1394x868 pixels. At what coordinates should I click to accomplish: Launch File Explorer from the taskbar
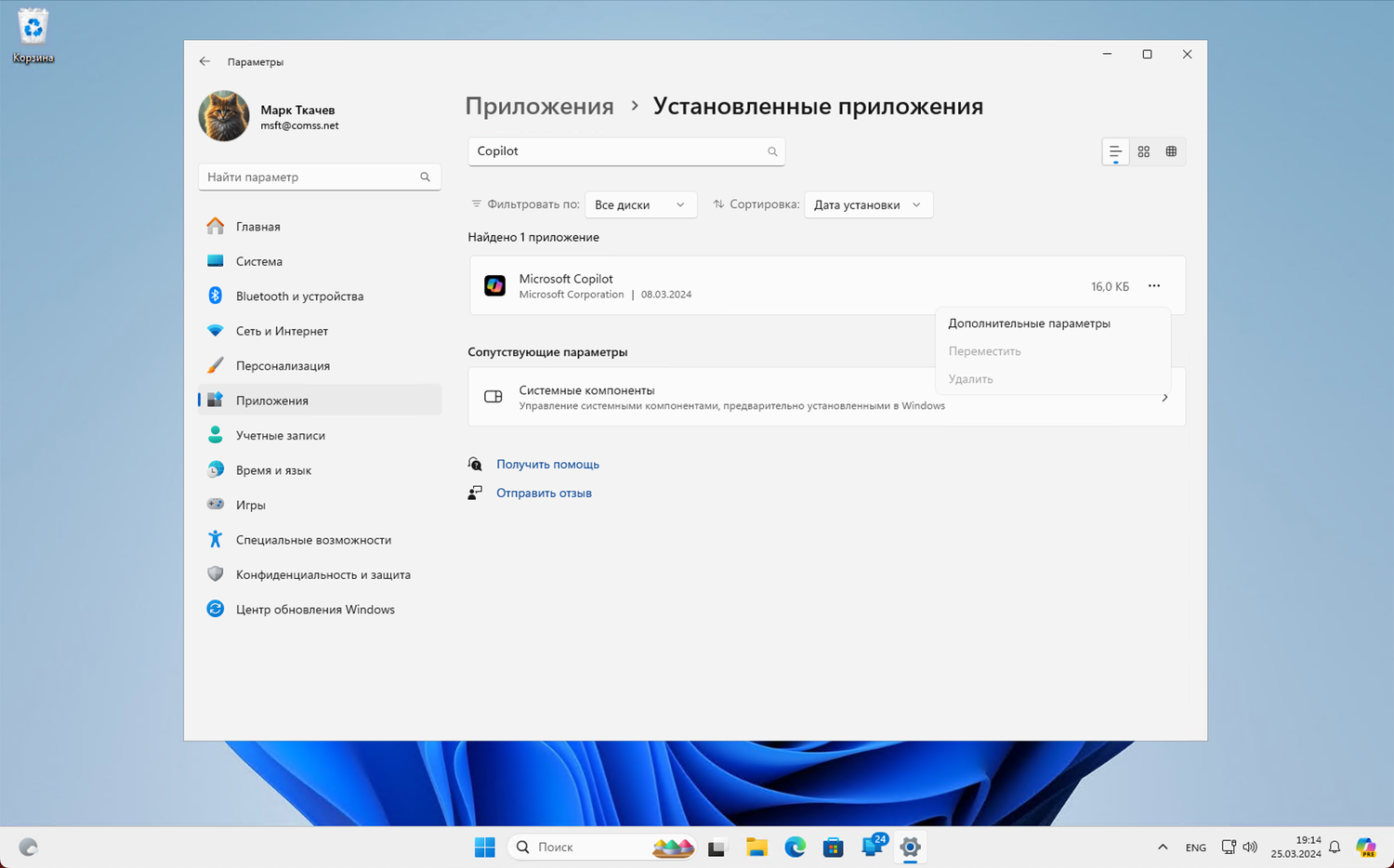pyautogui.click(x=756, y=847)
